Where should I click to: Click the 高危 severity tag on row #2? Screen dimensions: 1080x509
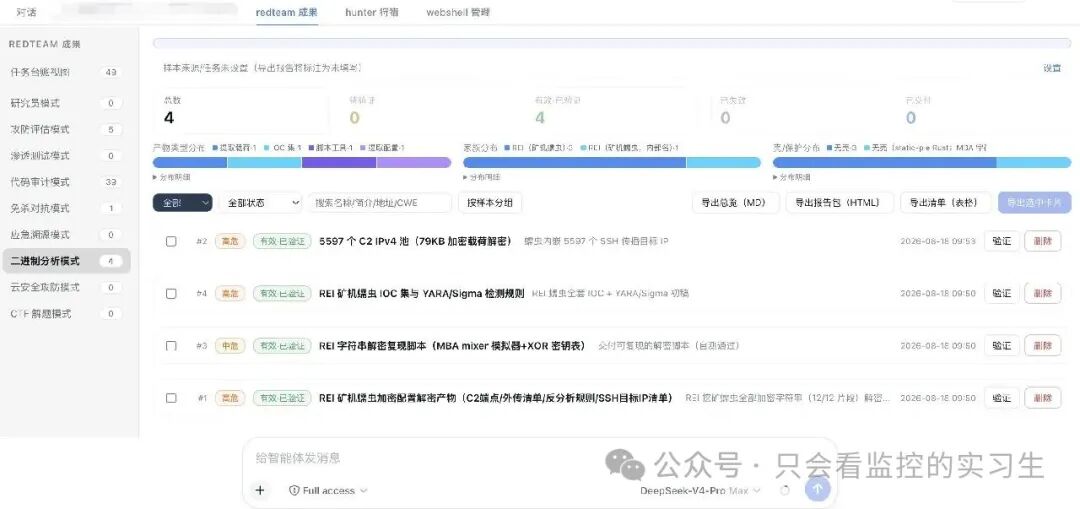click(x=229, y=241)
